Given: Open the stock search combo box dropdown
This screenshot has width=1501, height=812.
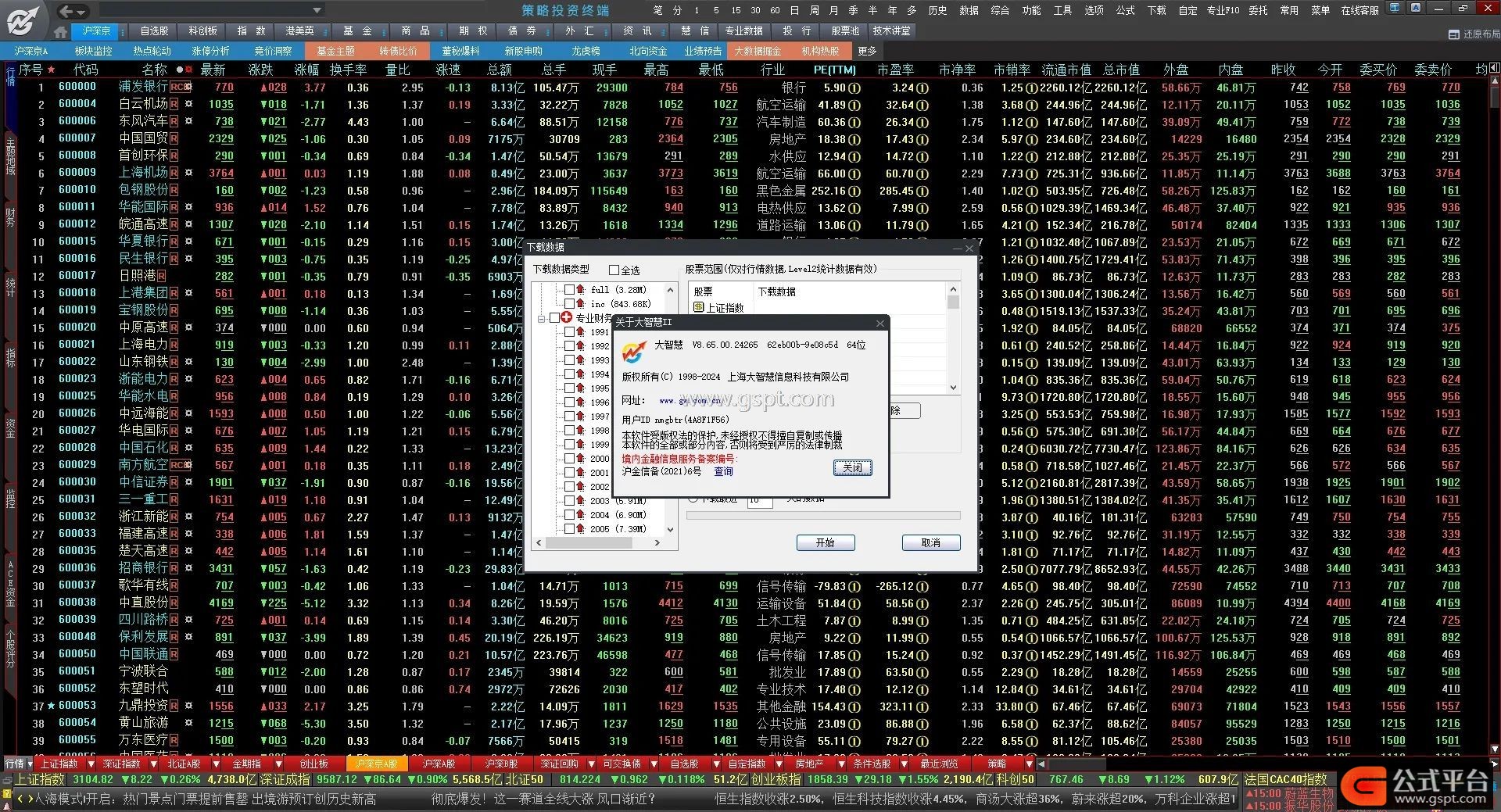Looking at the screenshot, I should [317, 11].
